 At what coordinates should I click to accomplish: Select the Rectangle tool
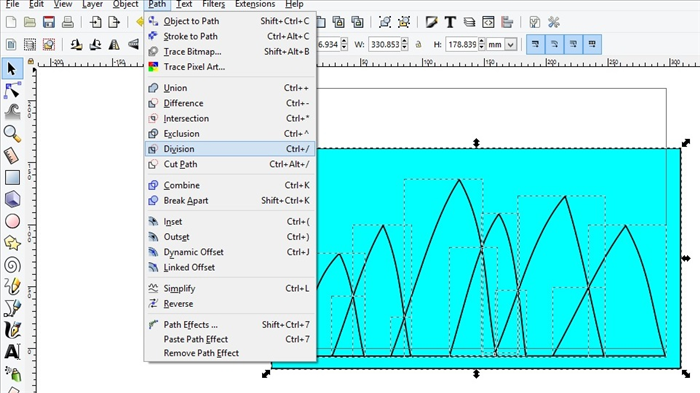coord(12,177)
